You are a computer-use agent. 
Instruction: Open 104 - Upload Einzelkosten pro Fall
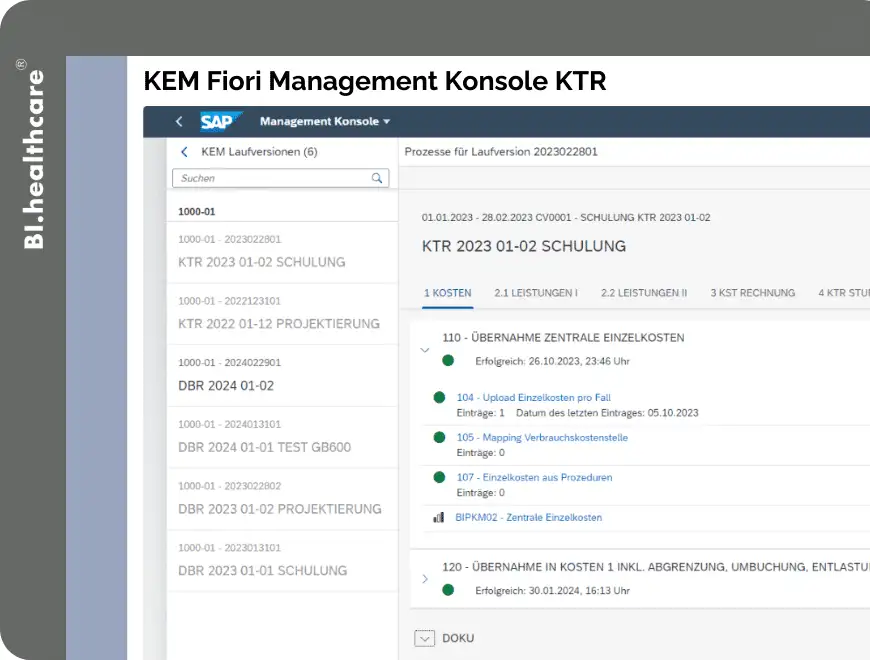(534, 397)
